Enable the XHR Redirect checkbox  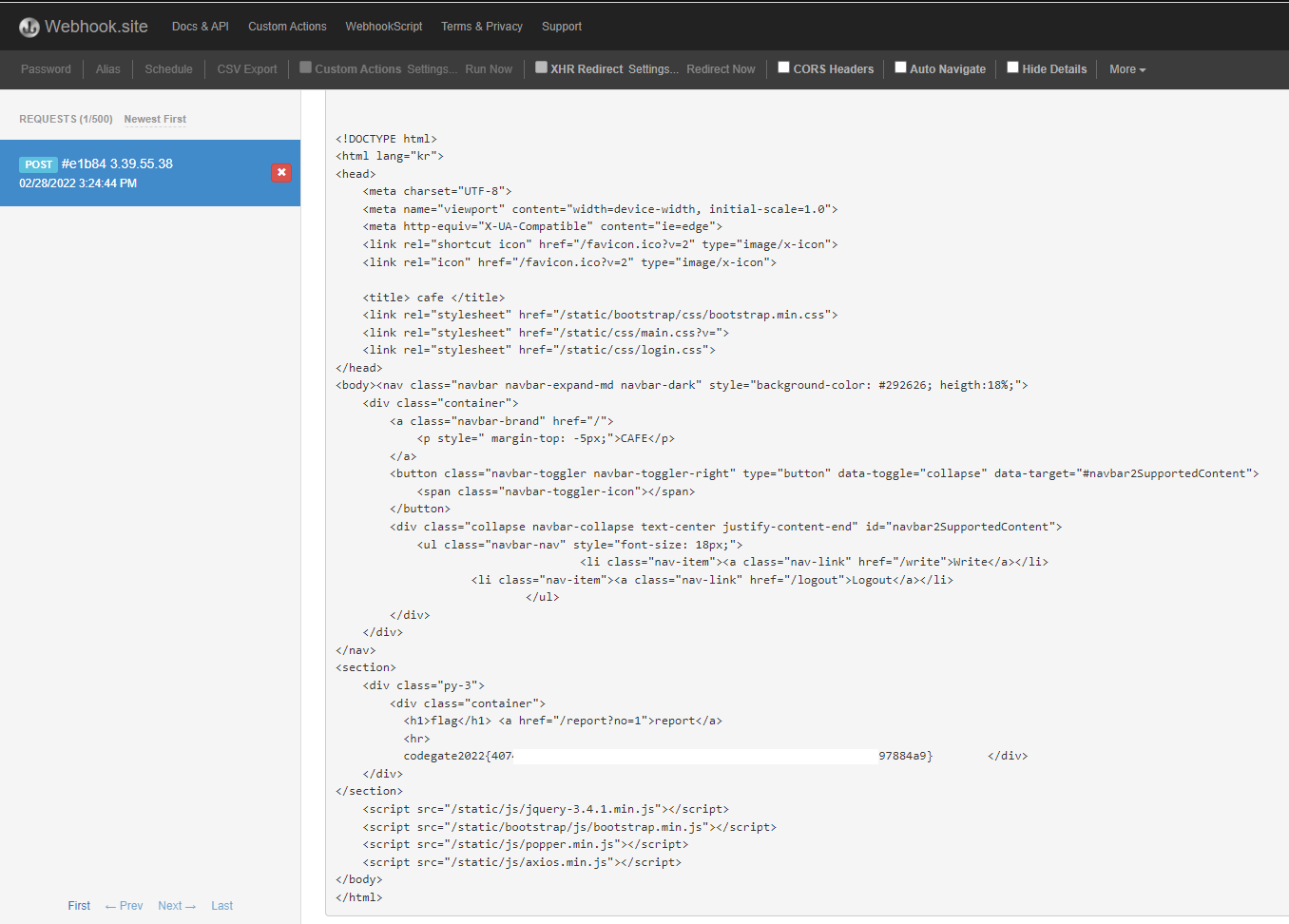(x=541, y=67)
